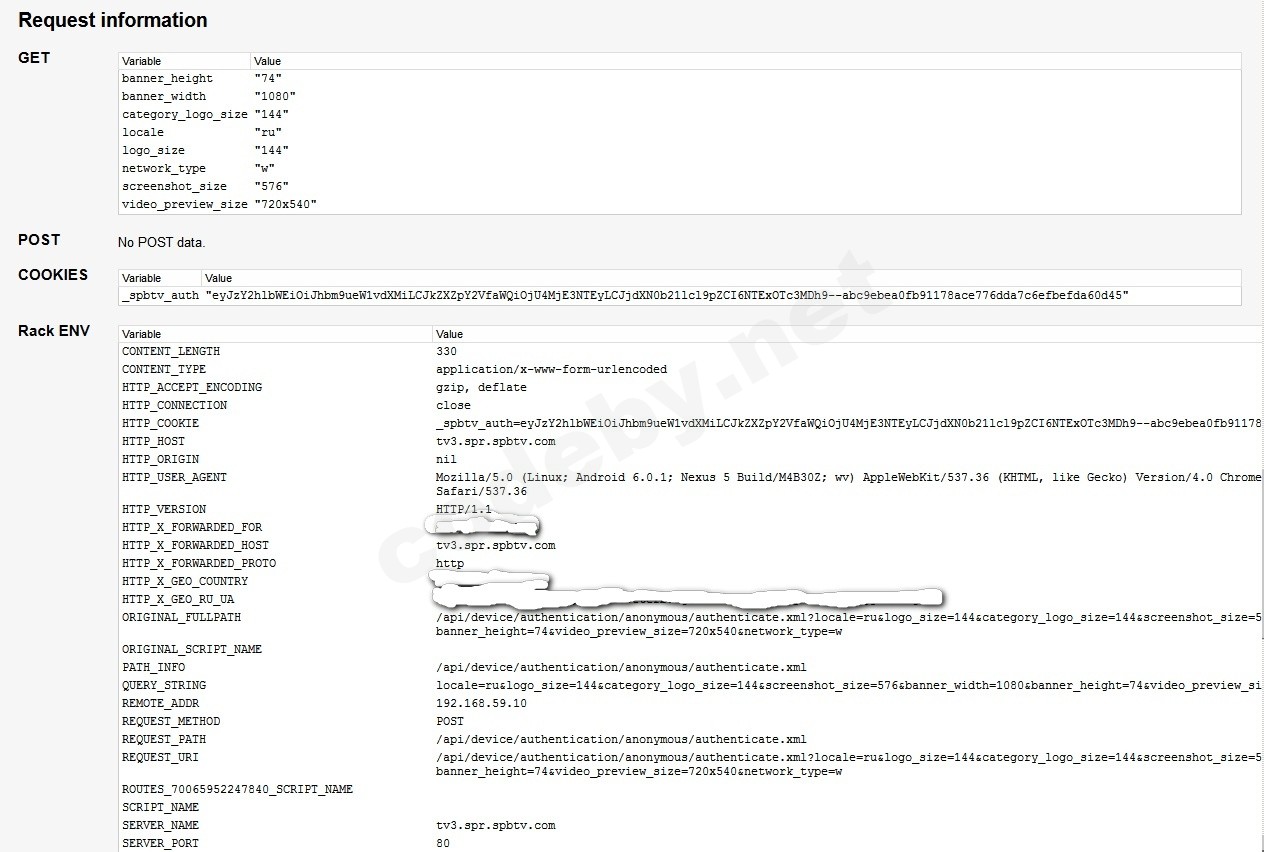Viewport: 1264px width, 852px height.
Task: Click the Mozilla/5.0 user agent string
Action: click(x=849, y=484)
